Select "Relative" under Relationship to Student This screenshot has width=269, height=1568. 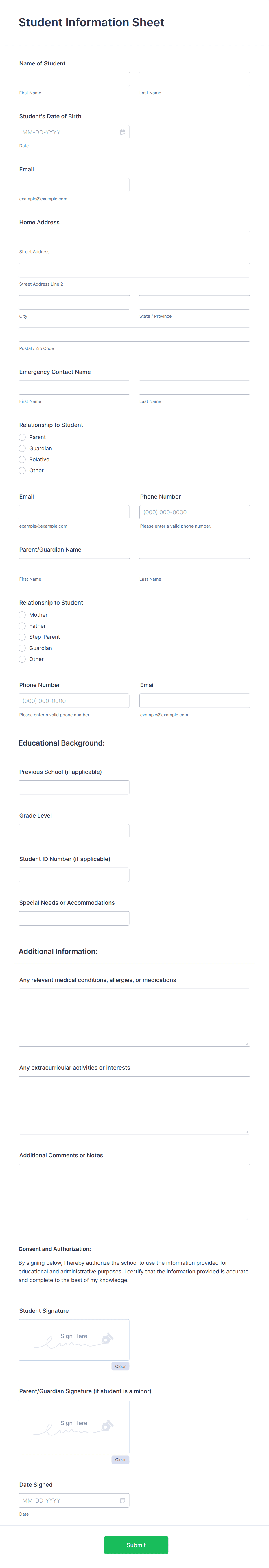22,459
